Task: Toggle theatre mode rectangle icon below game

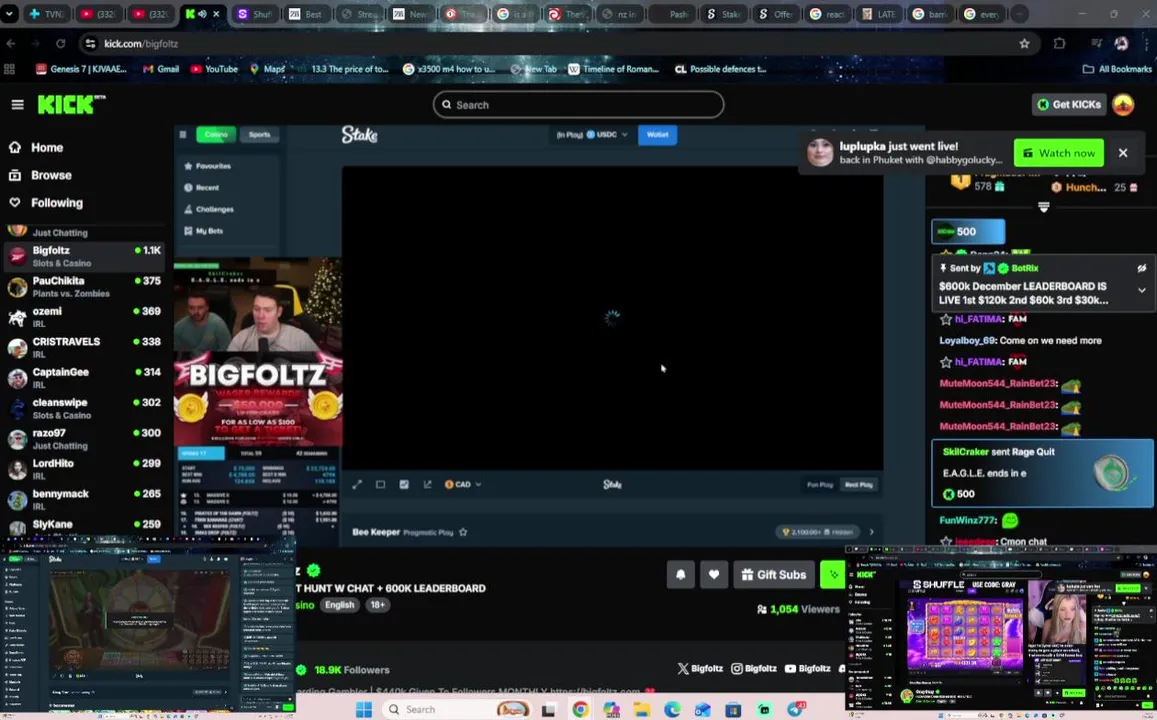Action: click(x=381, y=485)
